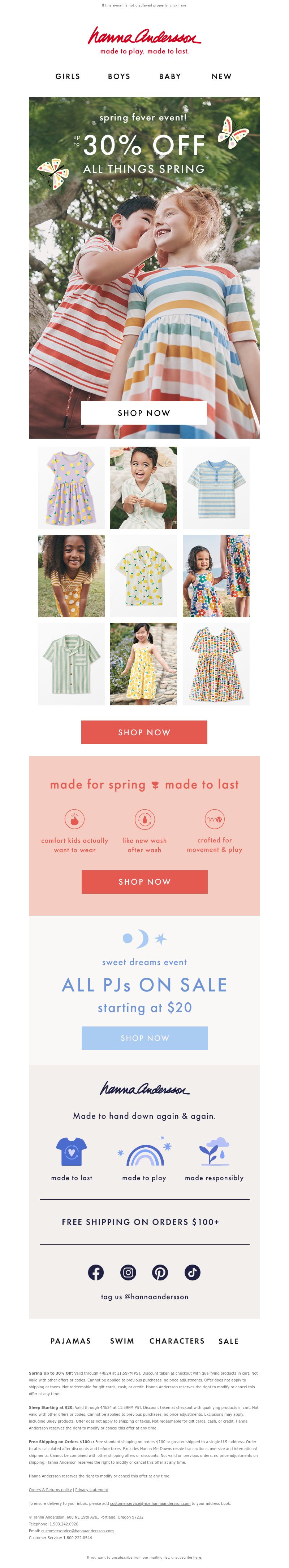This screenshot has height=1568, width=289.
Task: Click white SHOP NOW on hero image
Action: 144,413
